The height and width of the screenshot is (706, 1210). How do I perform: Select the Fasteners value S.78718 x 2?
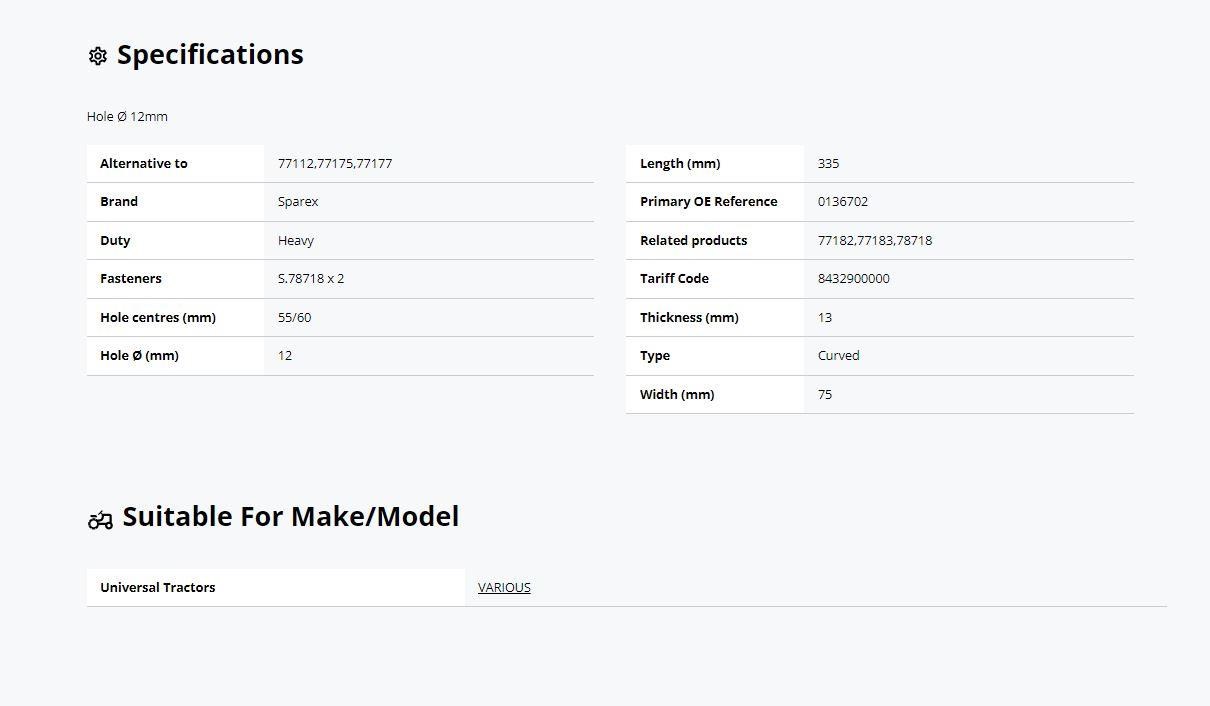tap(311, 278)
